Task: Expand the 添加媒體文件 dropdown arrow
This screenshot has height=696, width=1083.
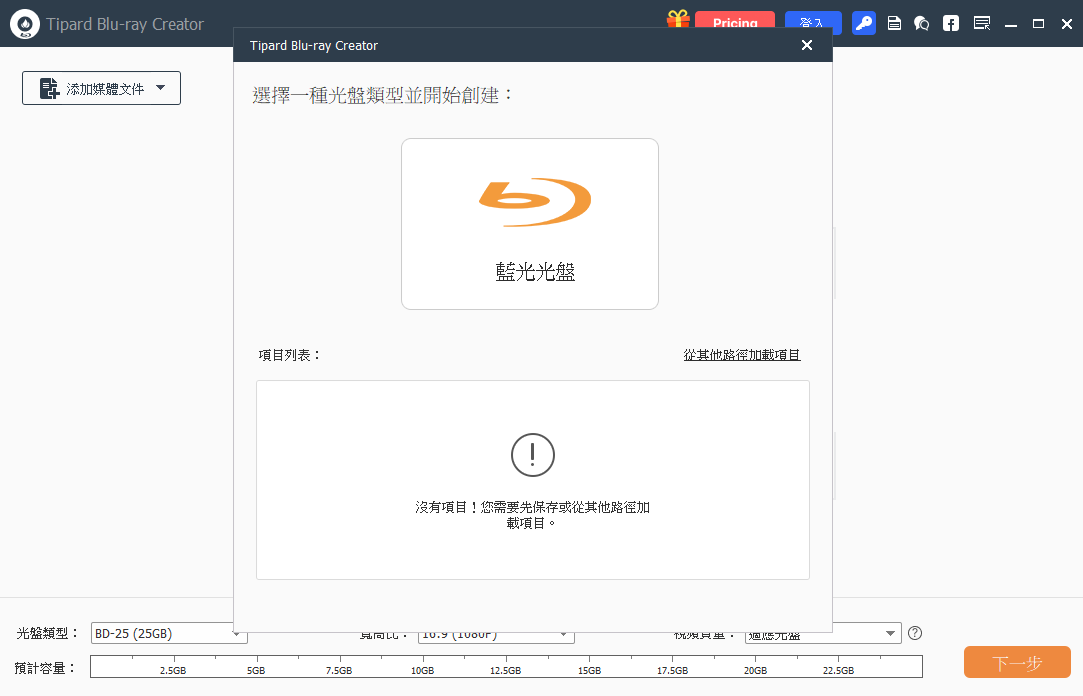Action: [x=161, y=88]
